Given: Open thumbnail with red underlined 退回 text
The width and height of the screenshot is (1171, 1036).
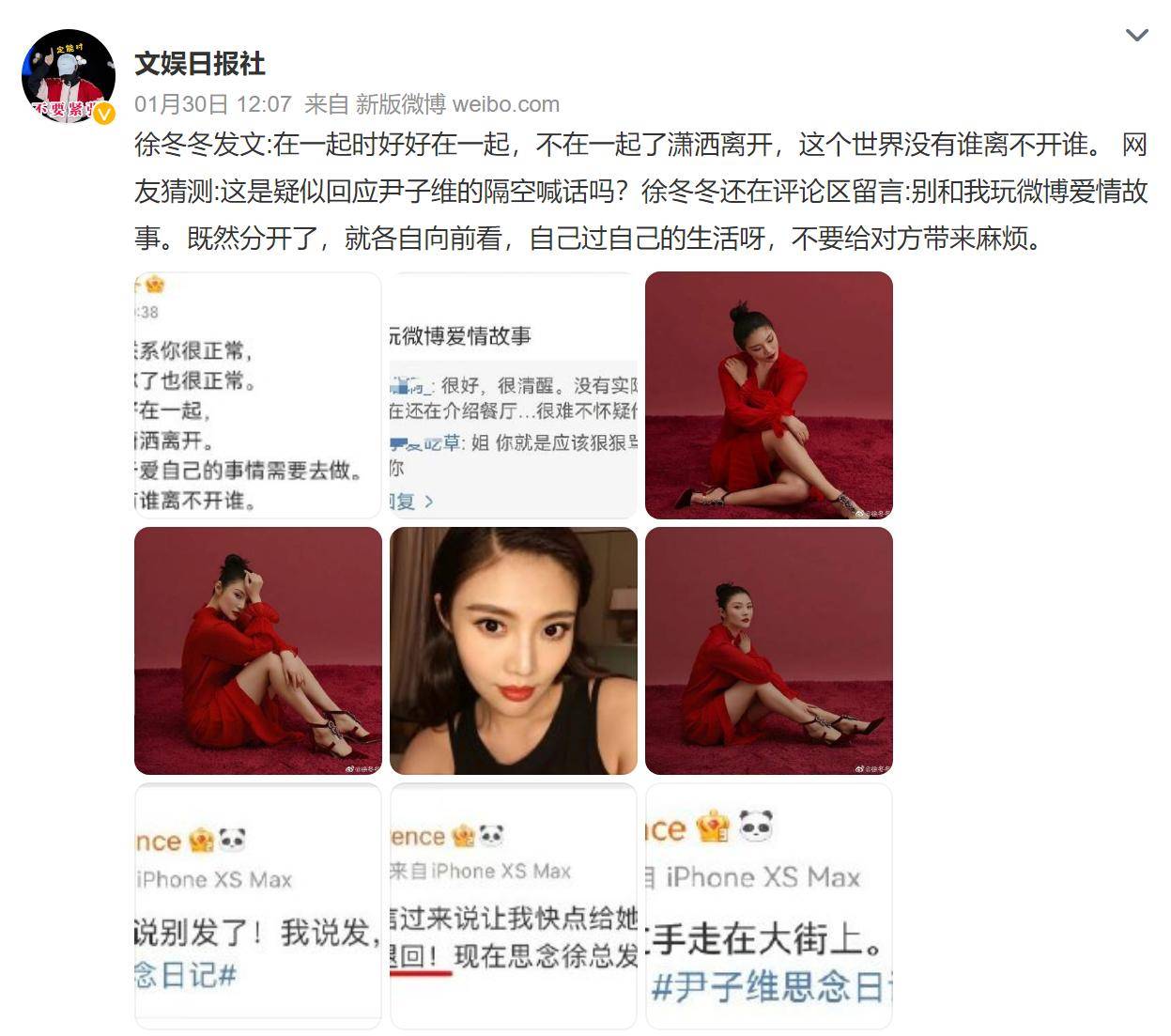Looking at the screenshot, I should pyautogui.click(x=514, y=906).
